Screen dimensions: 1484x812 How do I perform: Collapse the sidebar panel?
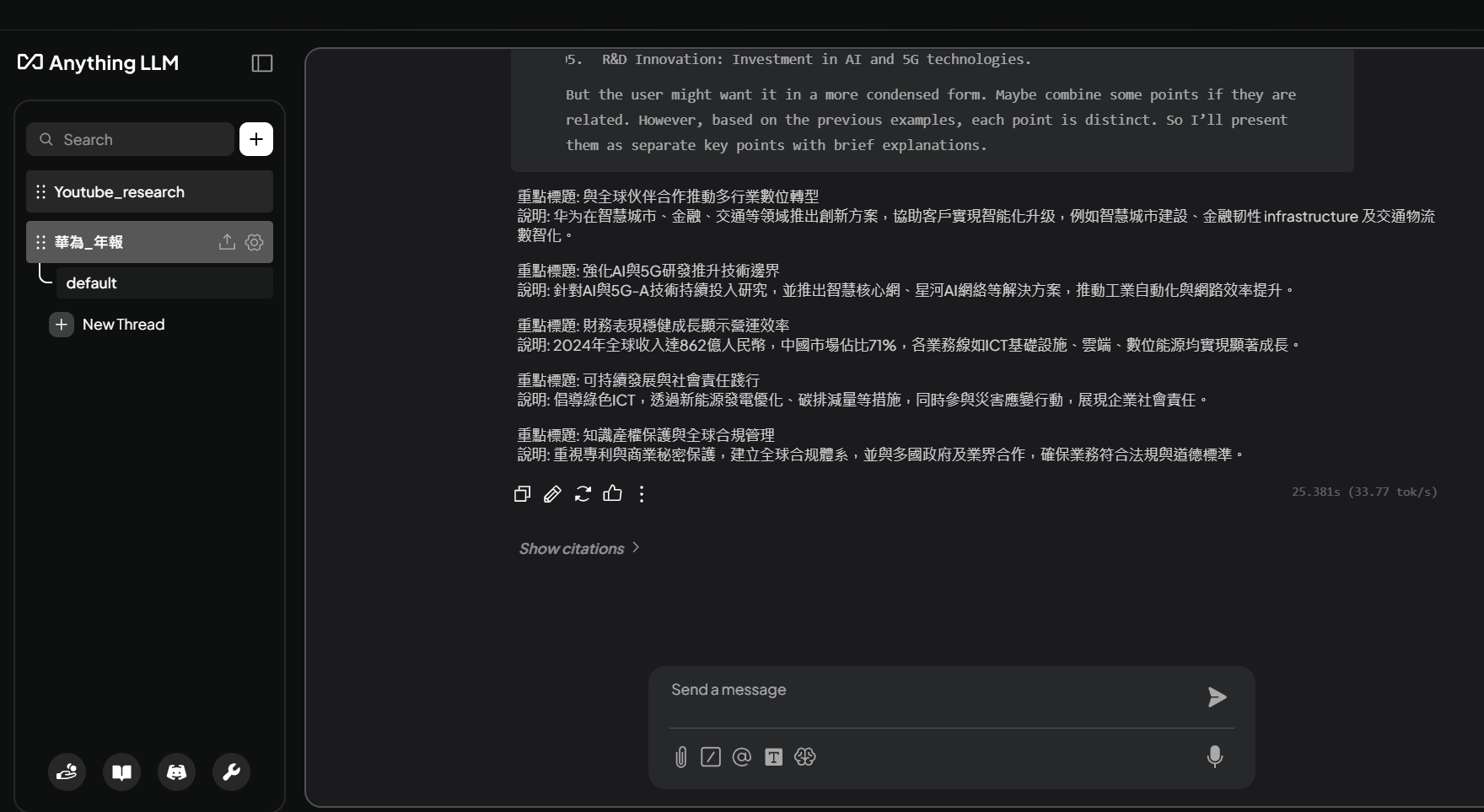tap(261, 62)
